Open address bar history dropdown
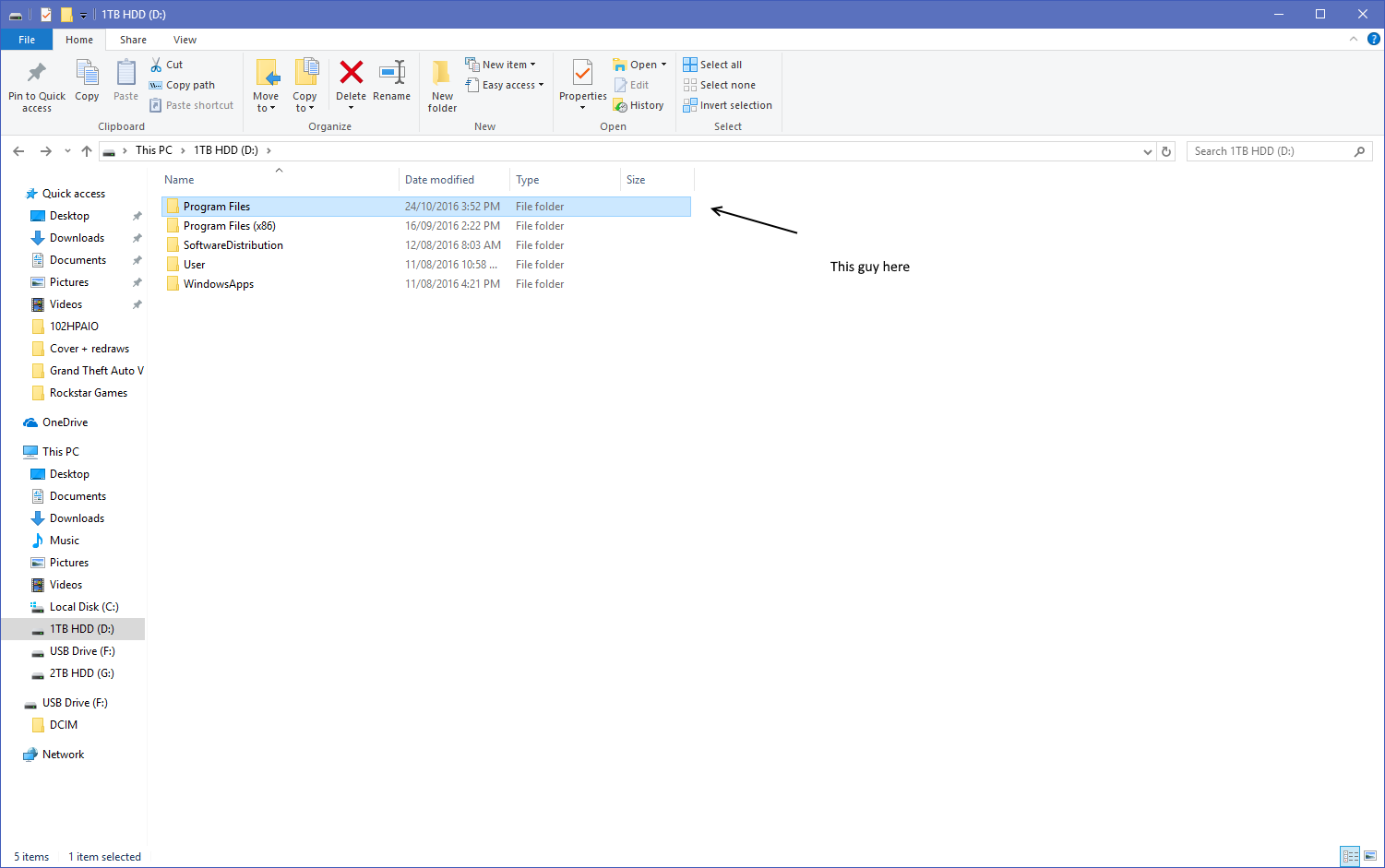 1148,151
